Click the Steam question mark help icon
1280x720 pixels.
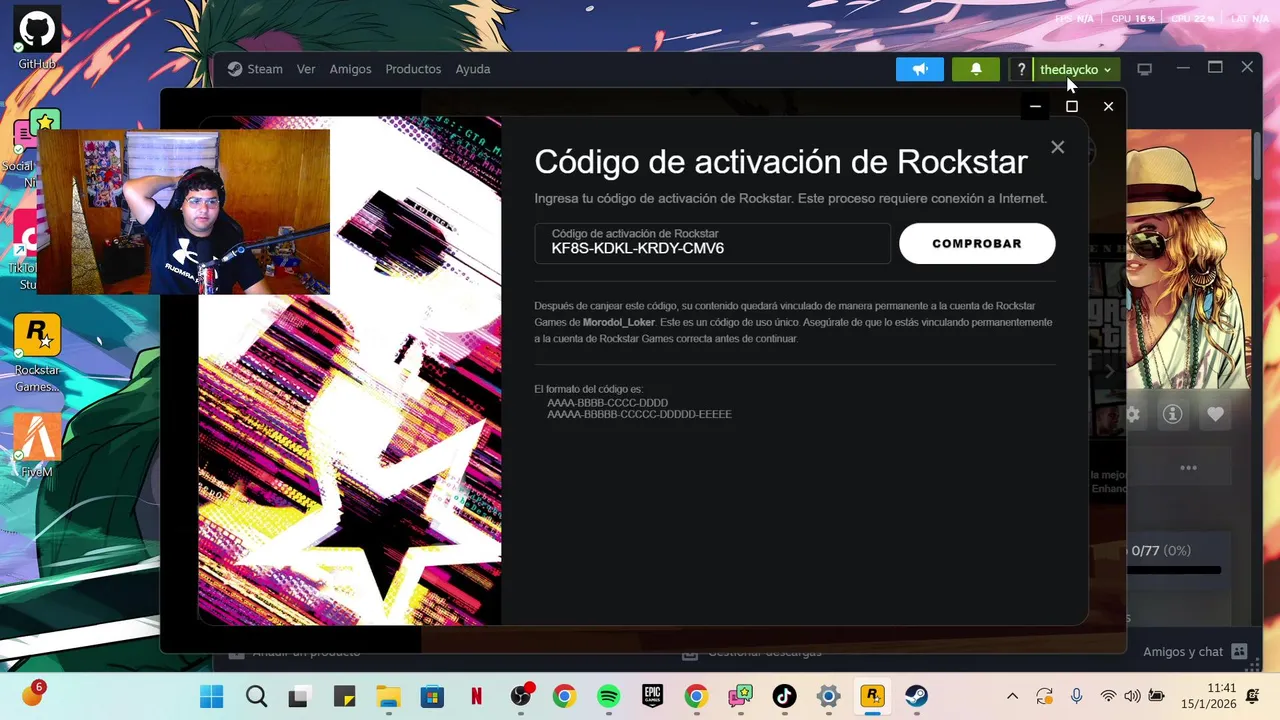pyautogui.click(x=1021, y=69)
